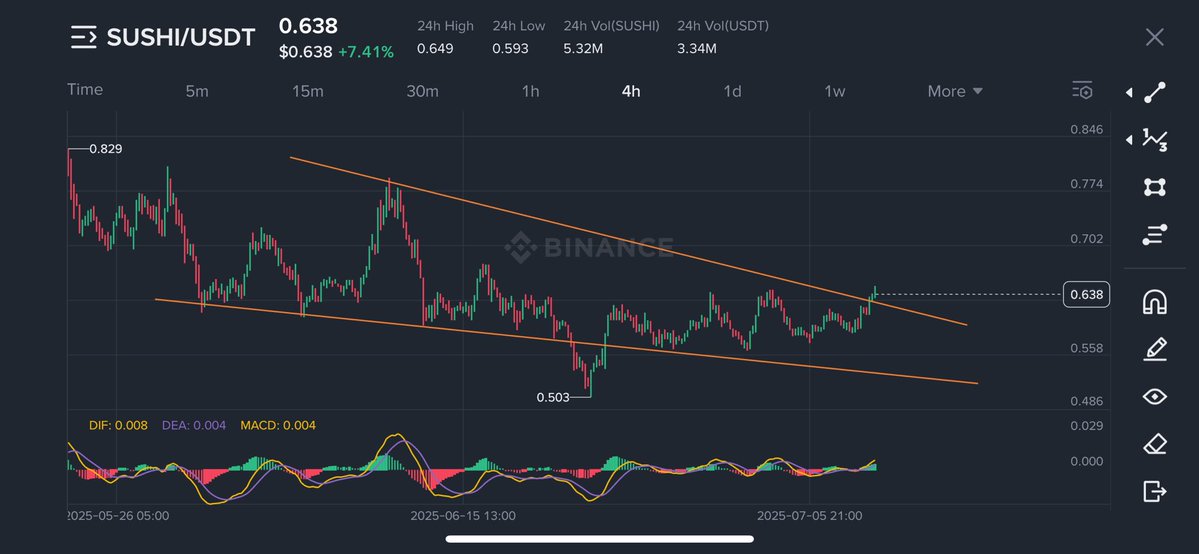Screen dimensions: 1199x554
Task: Select the 1d timeframe
Action: coord(733,91)
